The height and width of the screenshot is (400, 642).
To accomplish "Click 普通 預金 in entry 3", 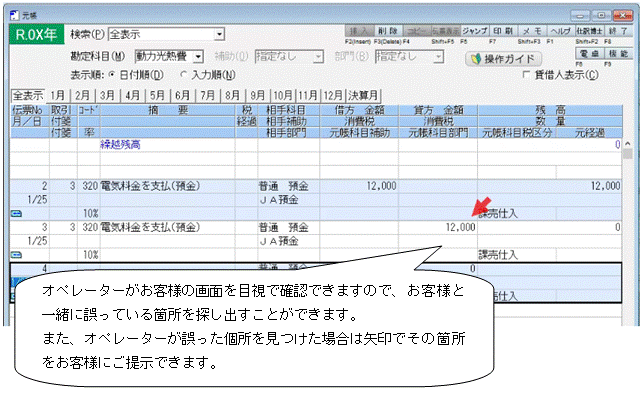I will tap(283, 227).
